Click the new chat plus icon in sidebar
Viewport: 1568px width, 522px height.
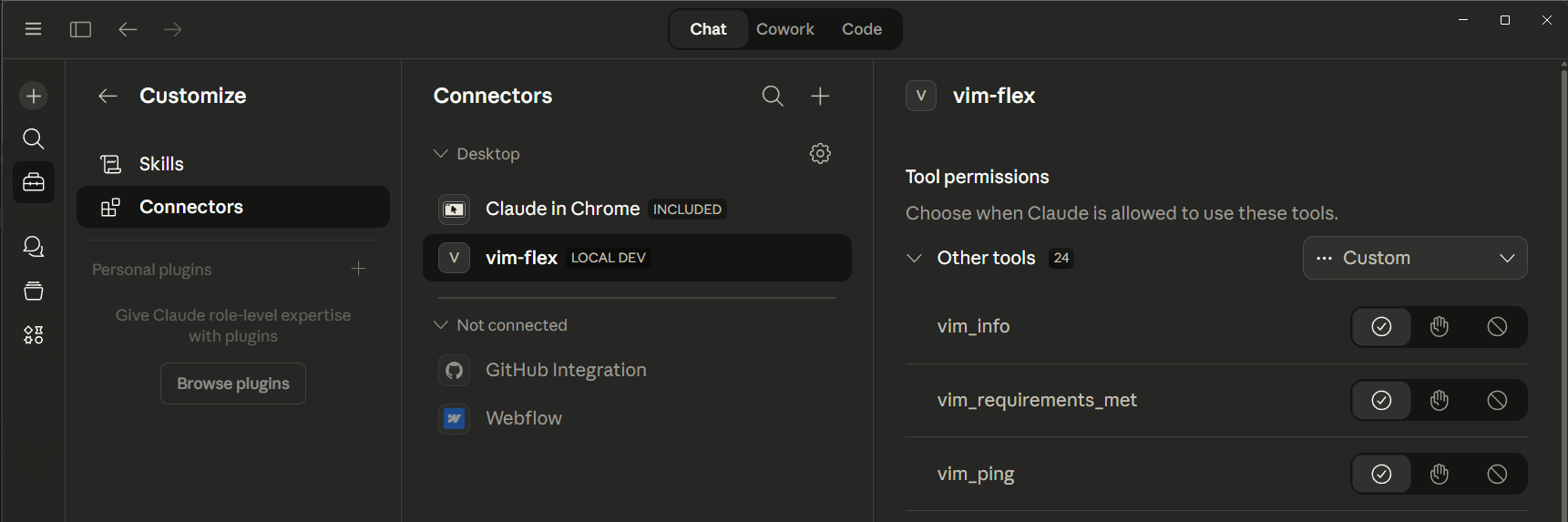34,96
